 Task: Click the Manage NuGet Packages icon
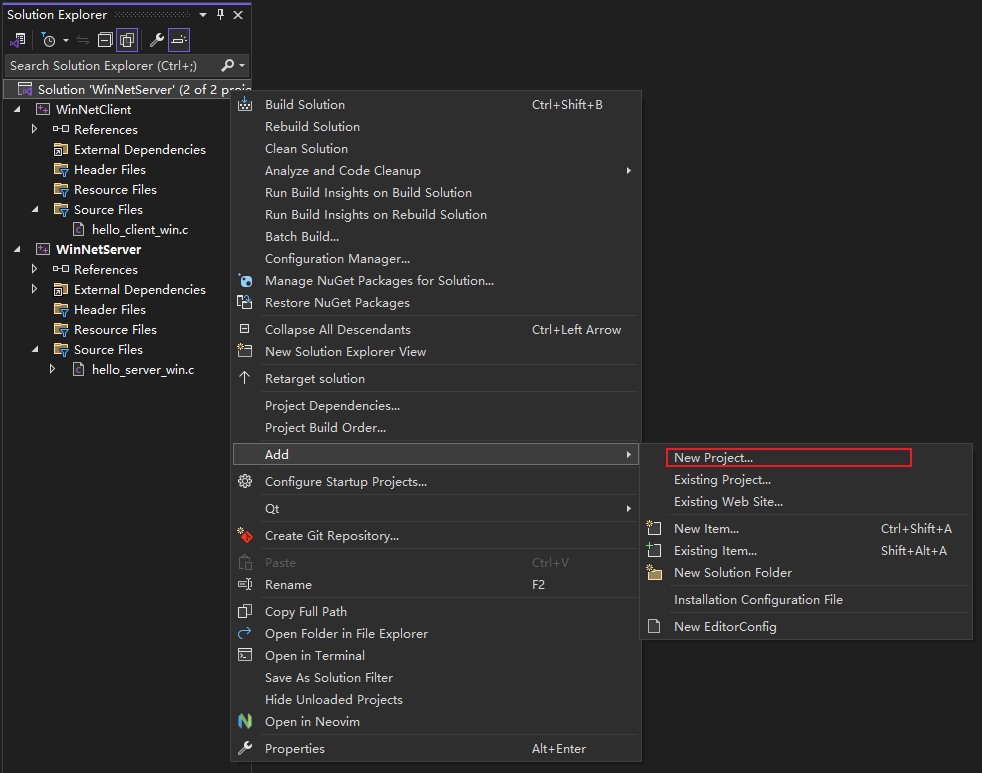point(245,281)
